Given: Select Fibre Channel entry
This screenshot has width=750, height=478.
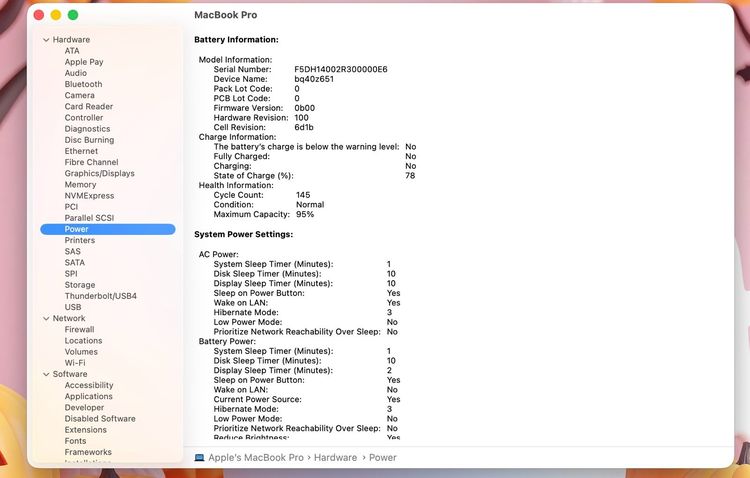Looking at the screenshot, I should 91,162.
